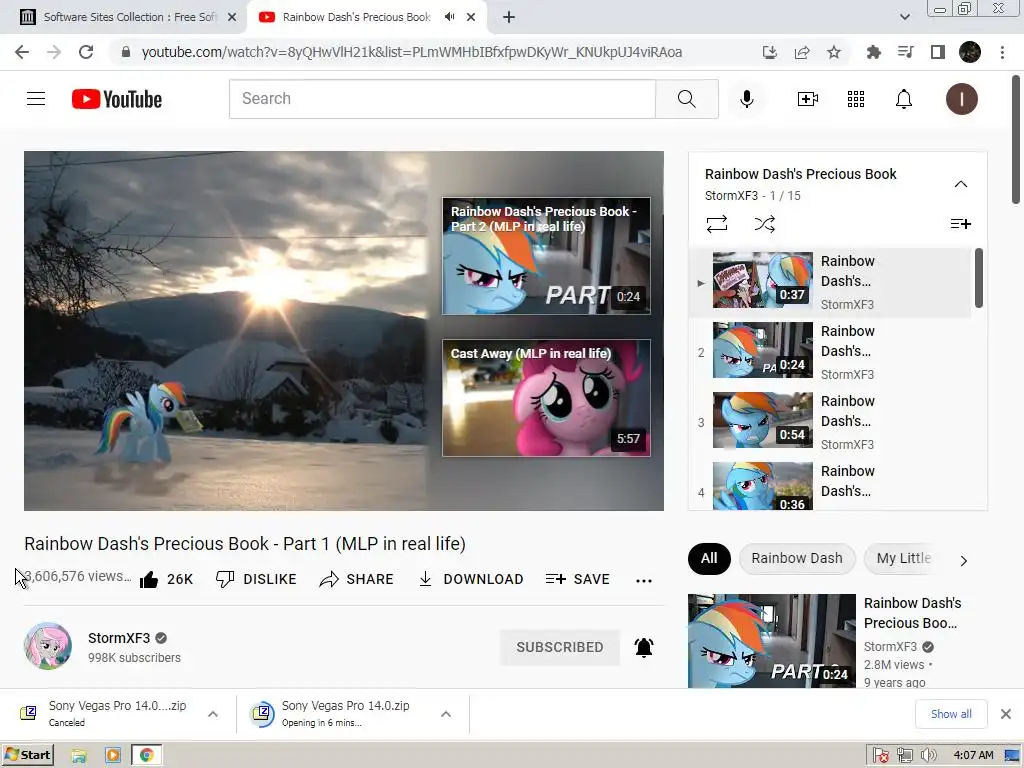Click the search magnifier button
Image resolution: width=1024 pixels, height=768 pixels.
(x=686, y=99)
